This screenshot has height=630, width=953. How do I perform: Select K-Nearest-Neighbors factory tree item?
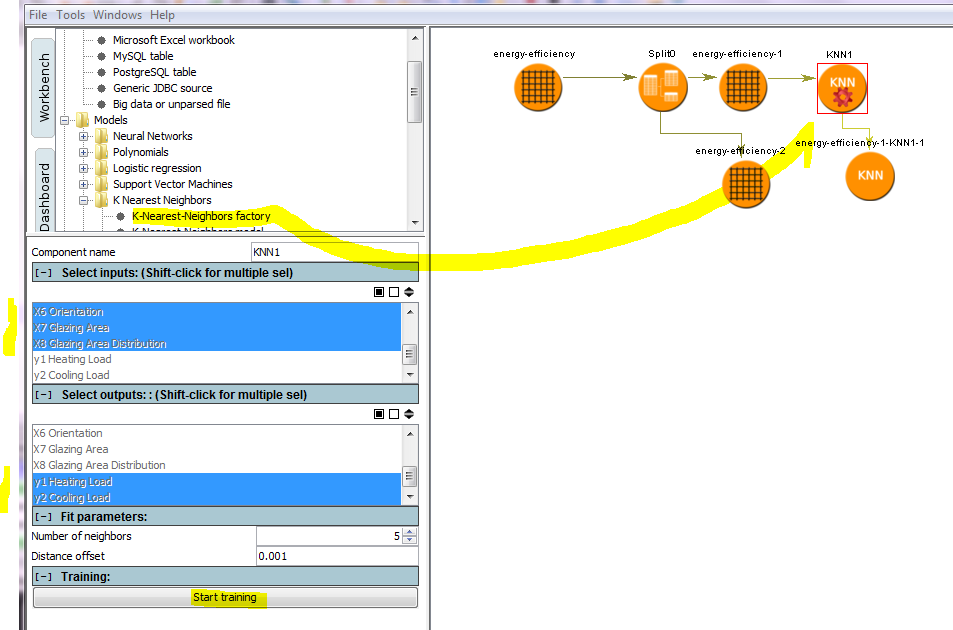[201, 216]
